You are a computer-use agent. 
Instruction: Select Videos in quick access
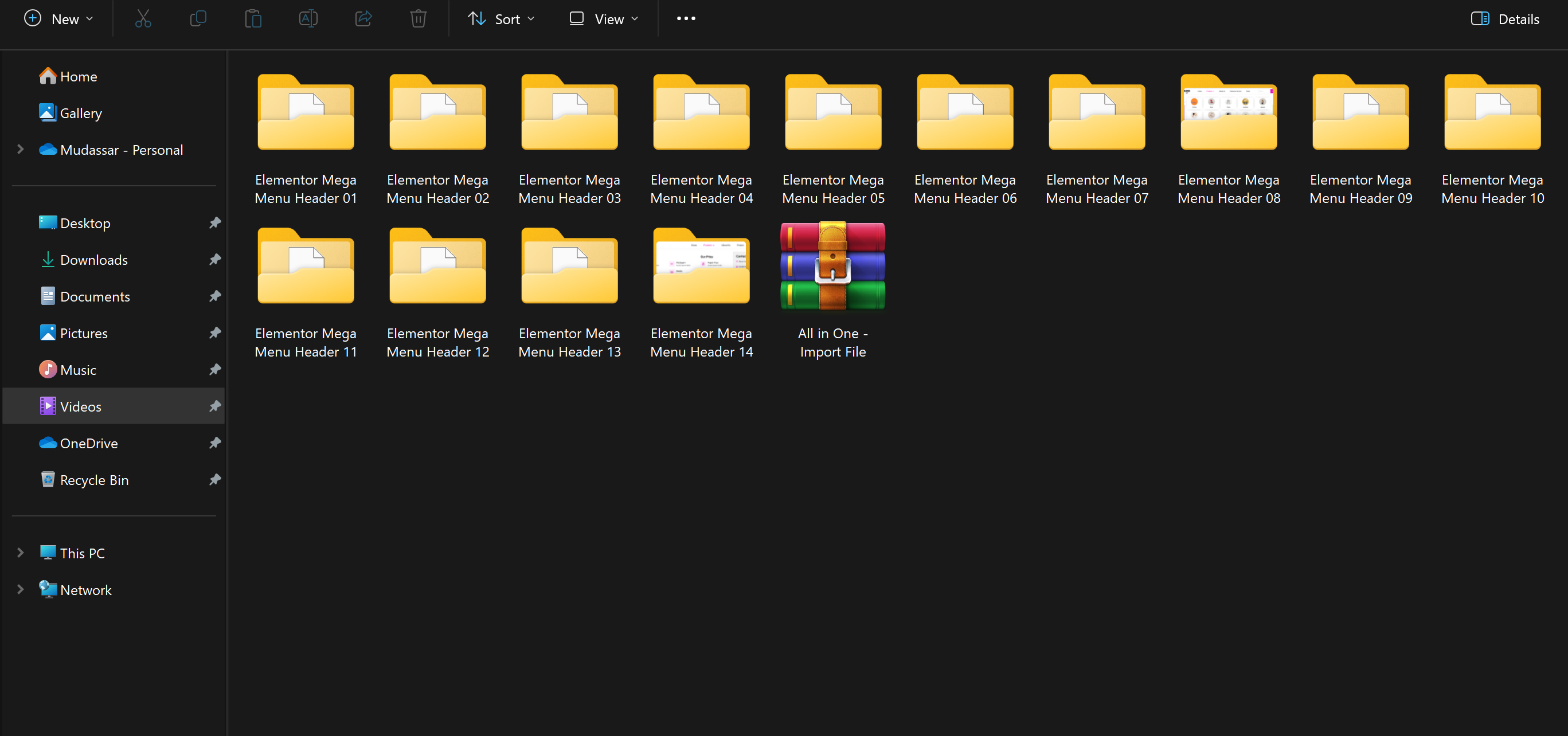(114, 406)
